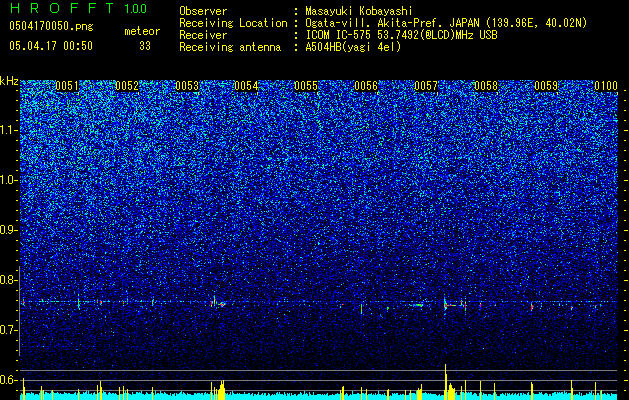Click the 0052 time marker

(127, 86)
